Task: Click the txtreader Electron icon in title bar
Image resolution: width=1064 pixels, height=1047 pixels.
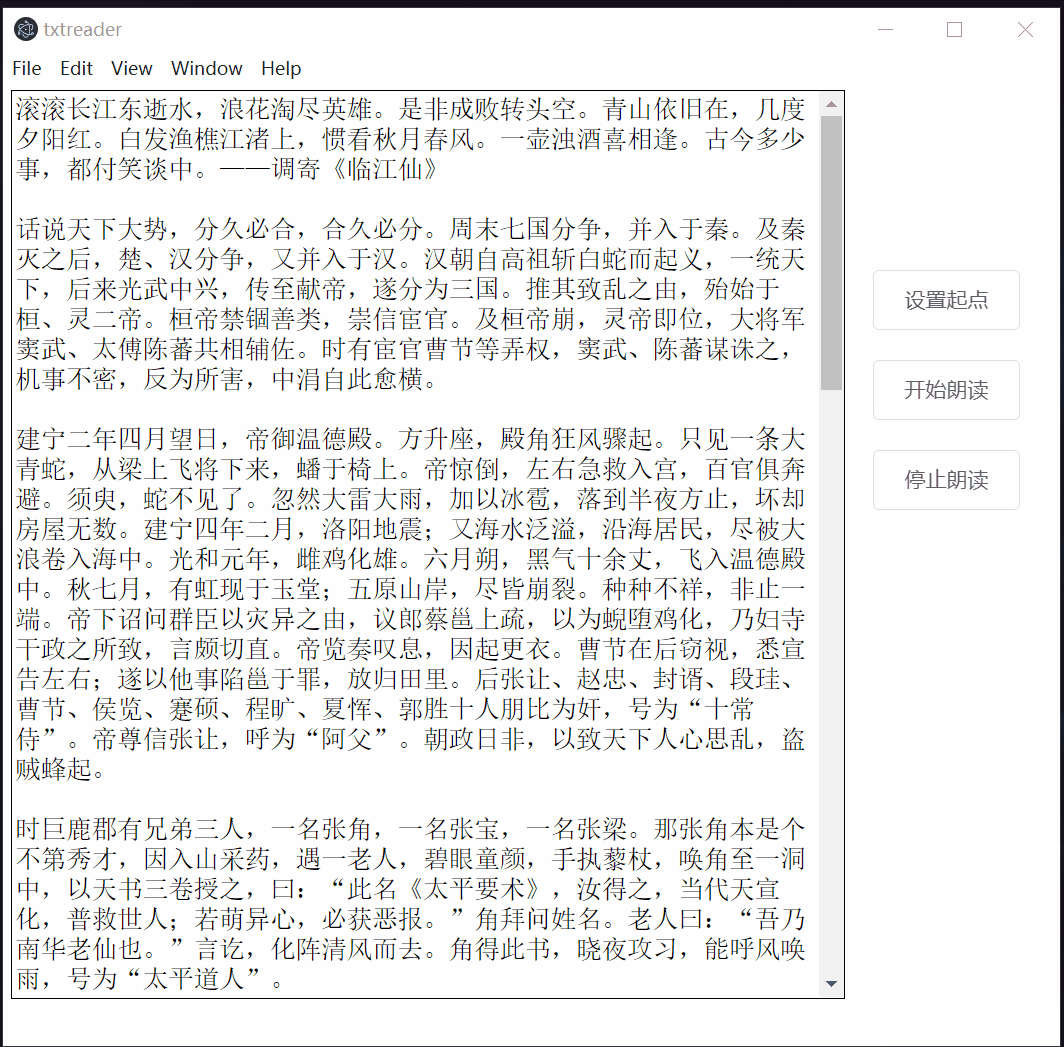Action: click(x=25, y=30)
